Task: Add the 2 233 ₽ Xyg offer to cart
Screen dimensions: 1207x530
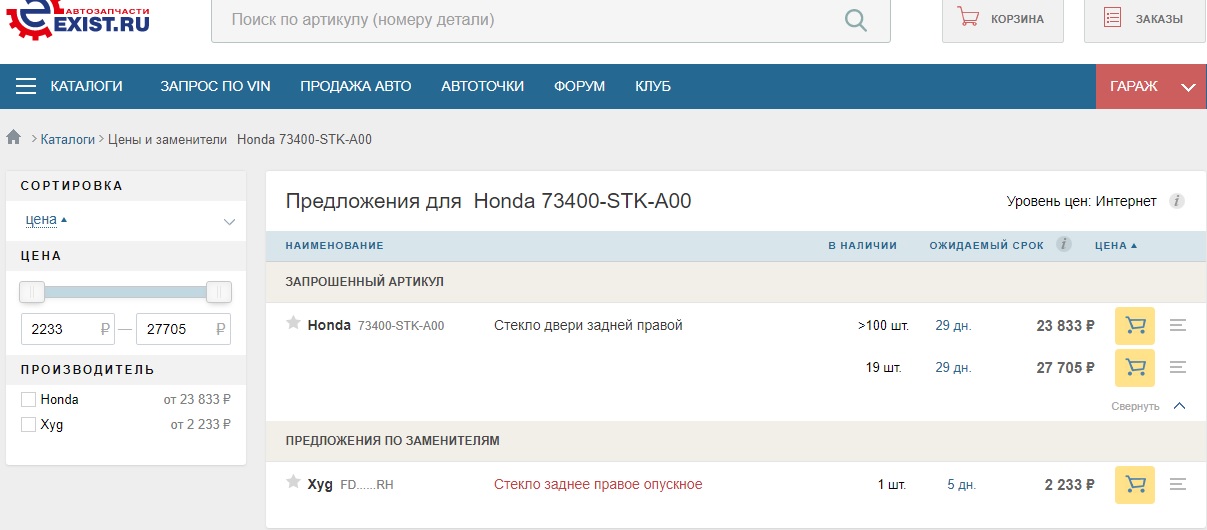Action: pyautogui.click(x=1135, y=485)
